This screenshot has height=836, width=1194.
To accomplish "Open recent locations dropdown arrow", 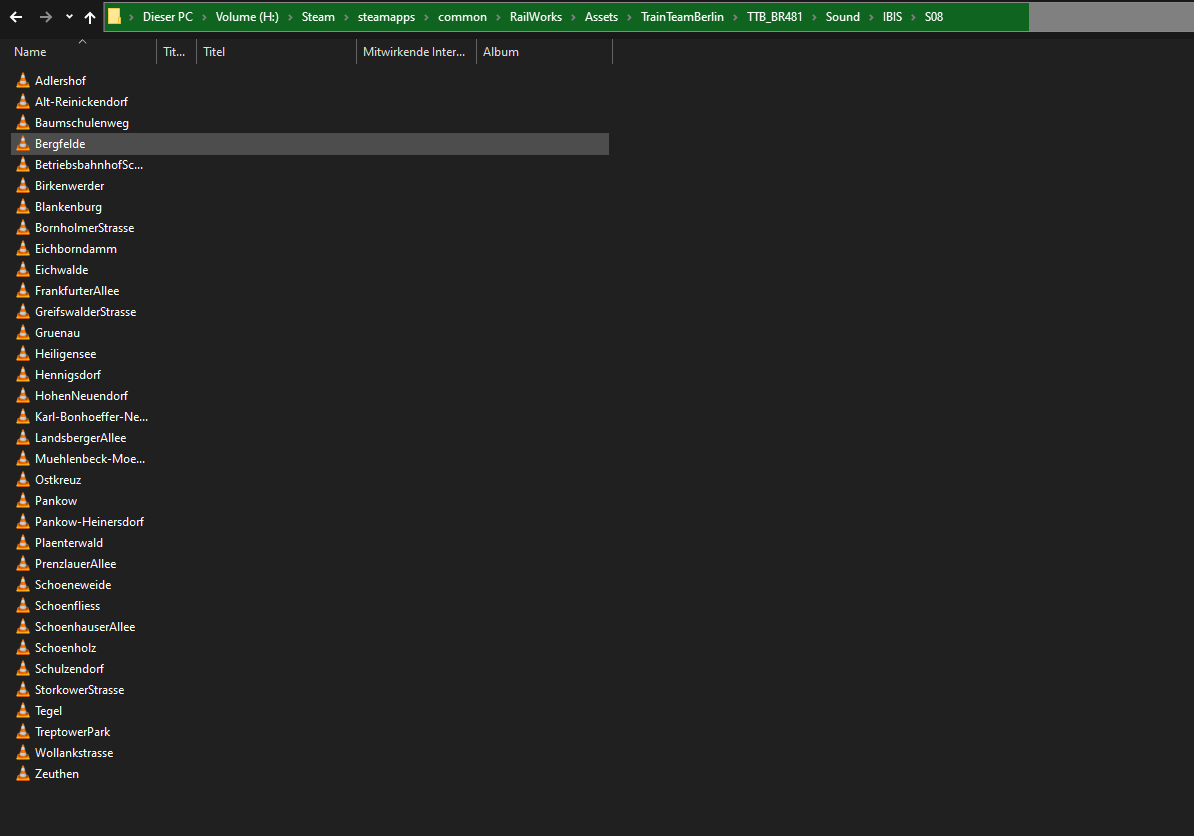I will [x=69, y=17].
